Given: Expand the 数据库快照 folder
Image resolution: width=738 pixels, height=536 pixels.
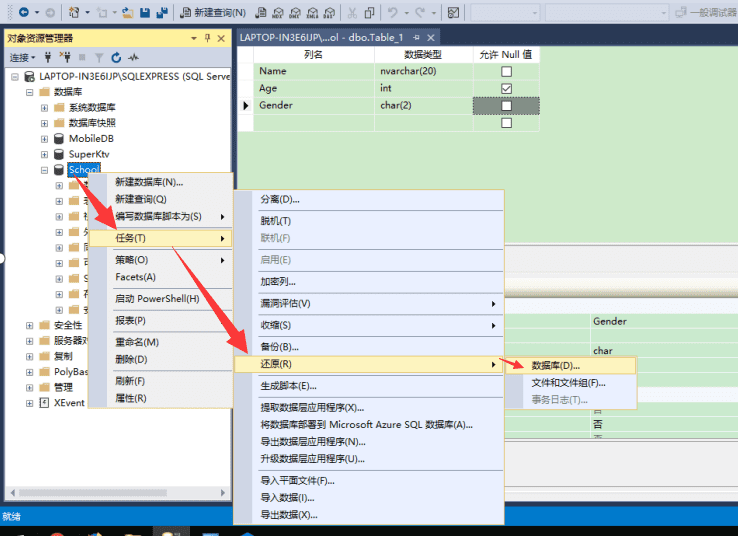Looking at the screenshot, I should pyautogui.click(x=44, y=123).
